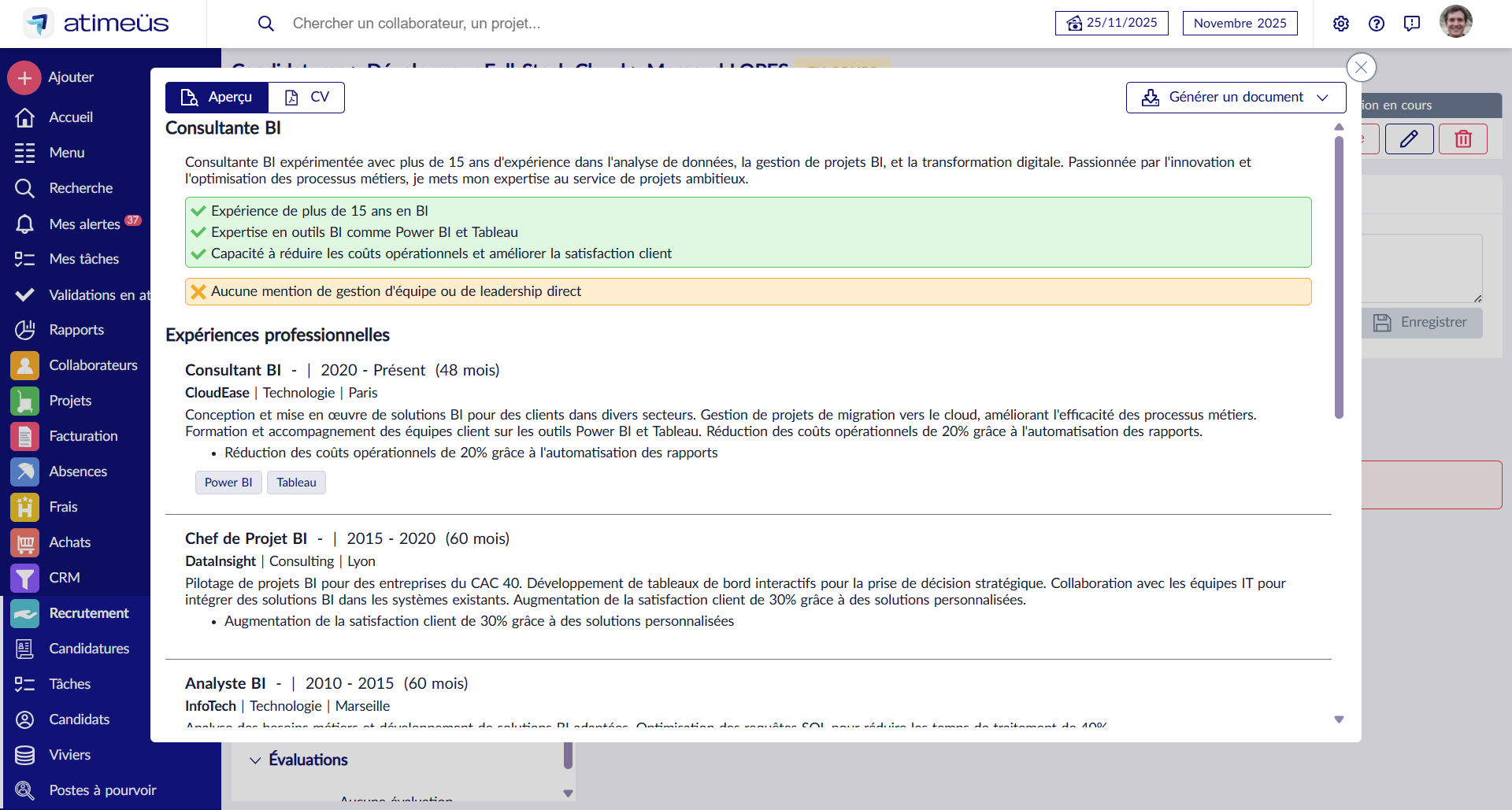This screenshot has height=810, width=1512.
Task: Open the settings gear
Action: pyautogui.click(x=1341, y=24)
